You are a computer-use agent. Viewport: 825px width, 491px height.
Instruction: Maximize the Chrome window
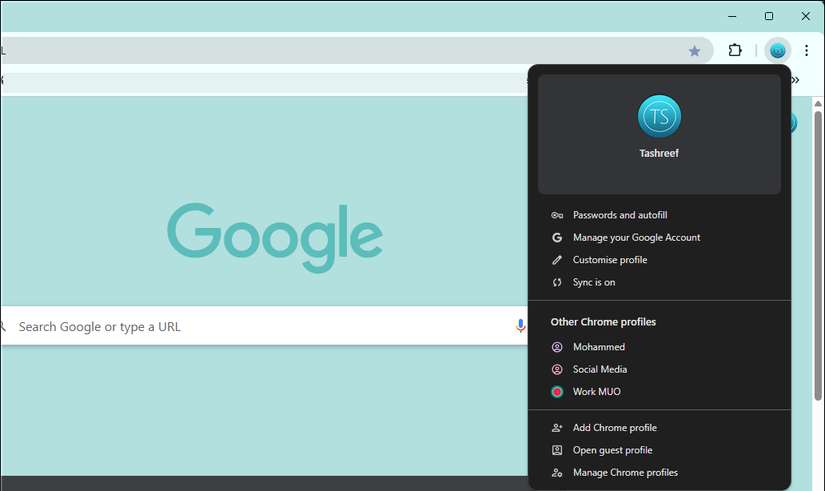point(769,16)
